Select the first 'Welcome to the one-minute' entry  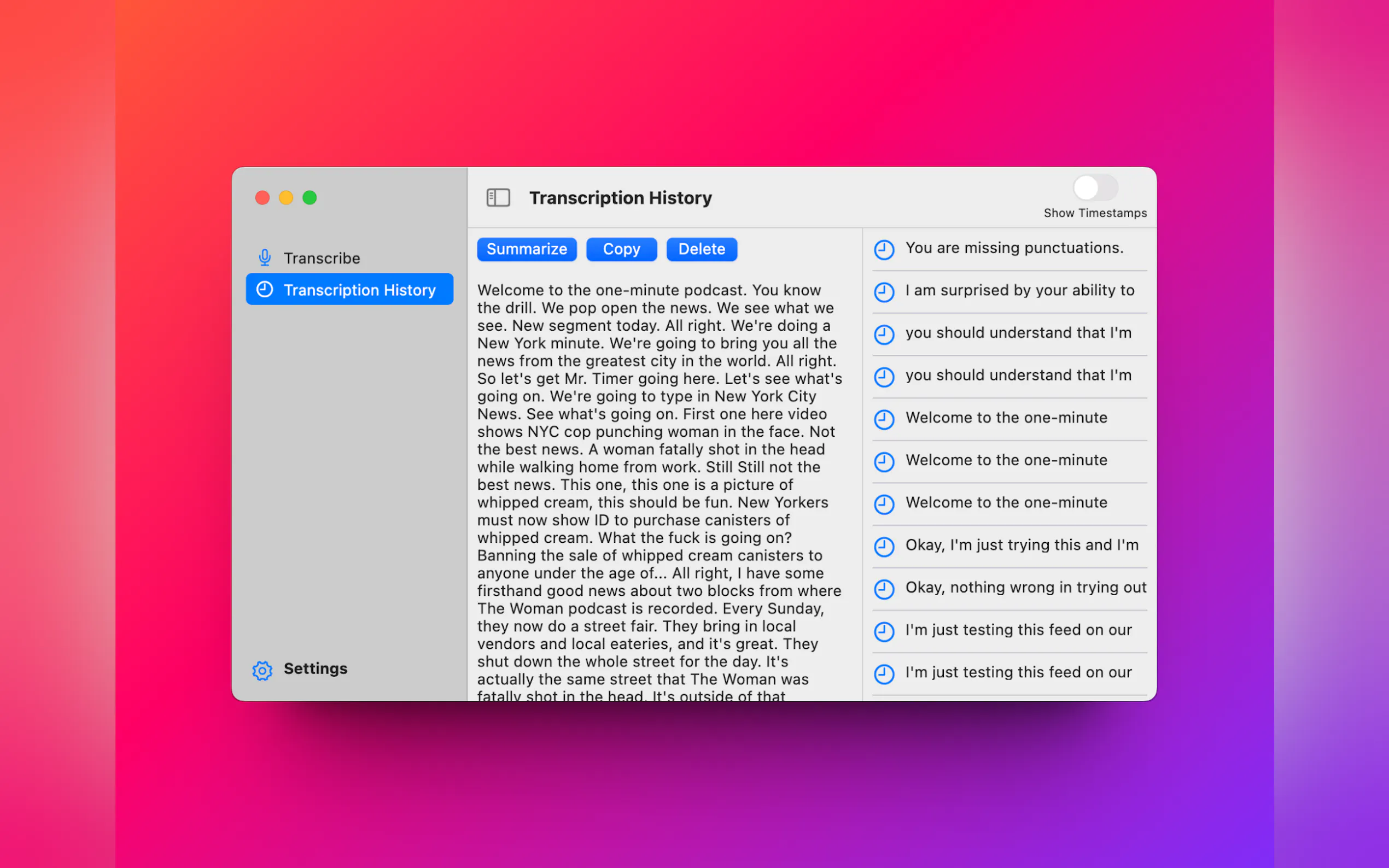(x=1006, y=418)
